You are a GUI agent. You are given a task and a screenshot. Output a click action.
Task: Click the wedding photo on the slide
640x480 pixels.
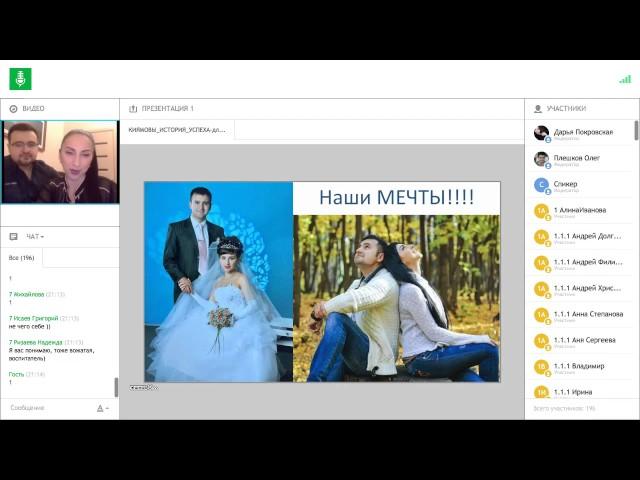click(219, 282)
